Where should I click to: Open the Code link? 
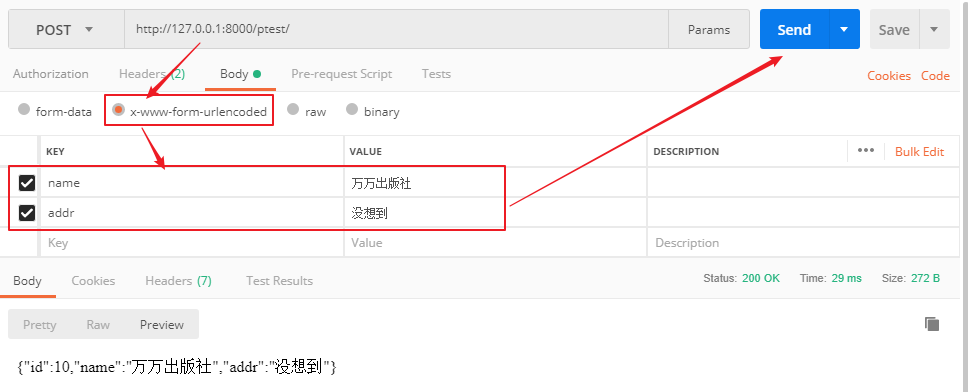tap(935, 75)
